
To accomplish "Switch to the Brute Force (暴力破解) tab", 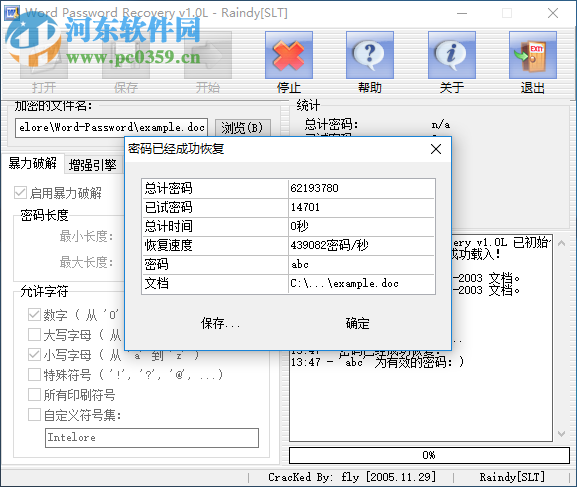I will [33, 163].
